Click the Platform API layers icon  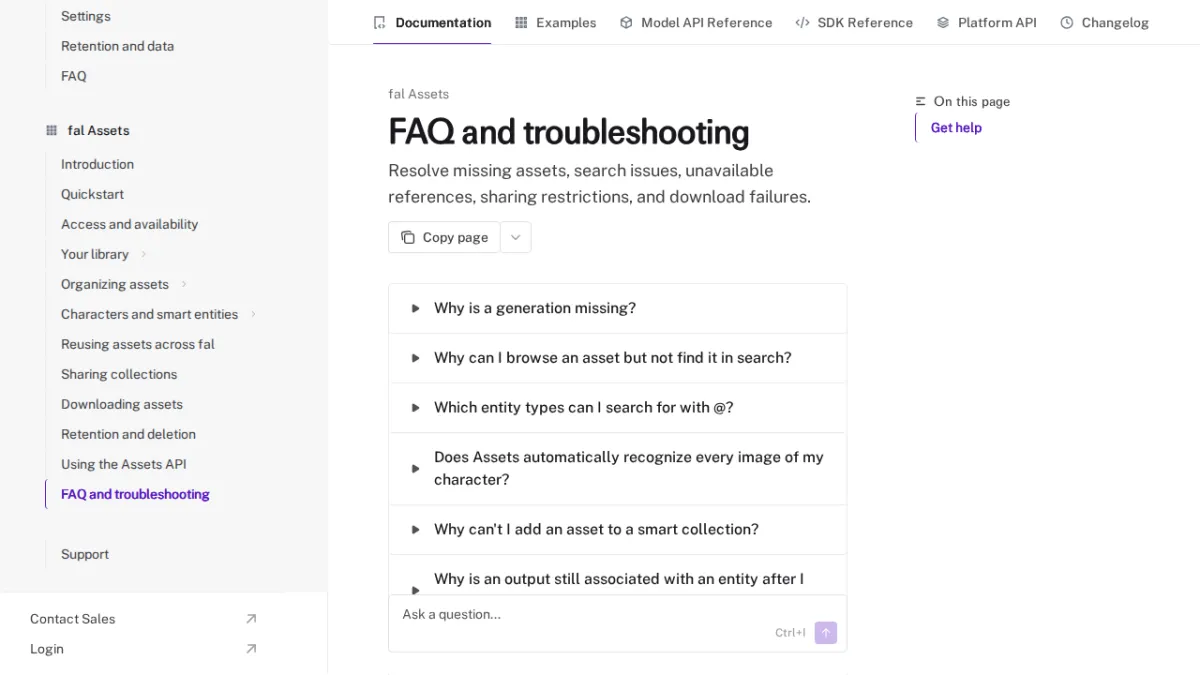[x=943, y=22]
